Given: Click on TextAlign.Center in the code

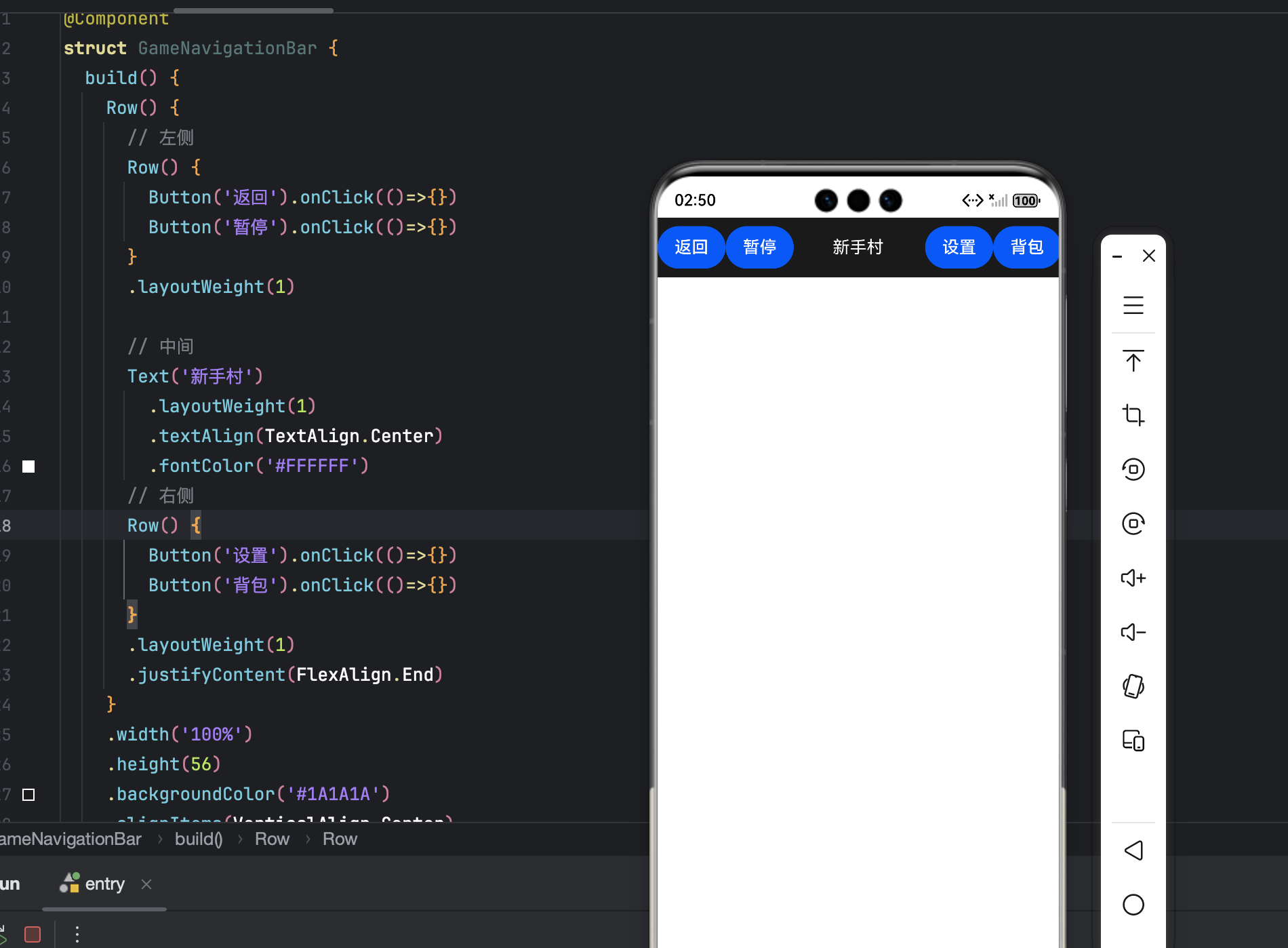Looking at the screenshot, I should point(348,436).
